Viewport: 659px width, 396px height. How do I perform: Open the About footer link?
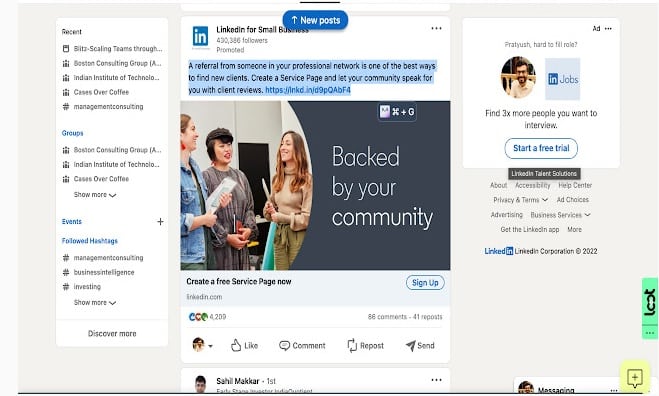498,185
